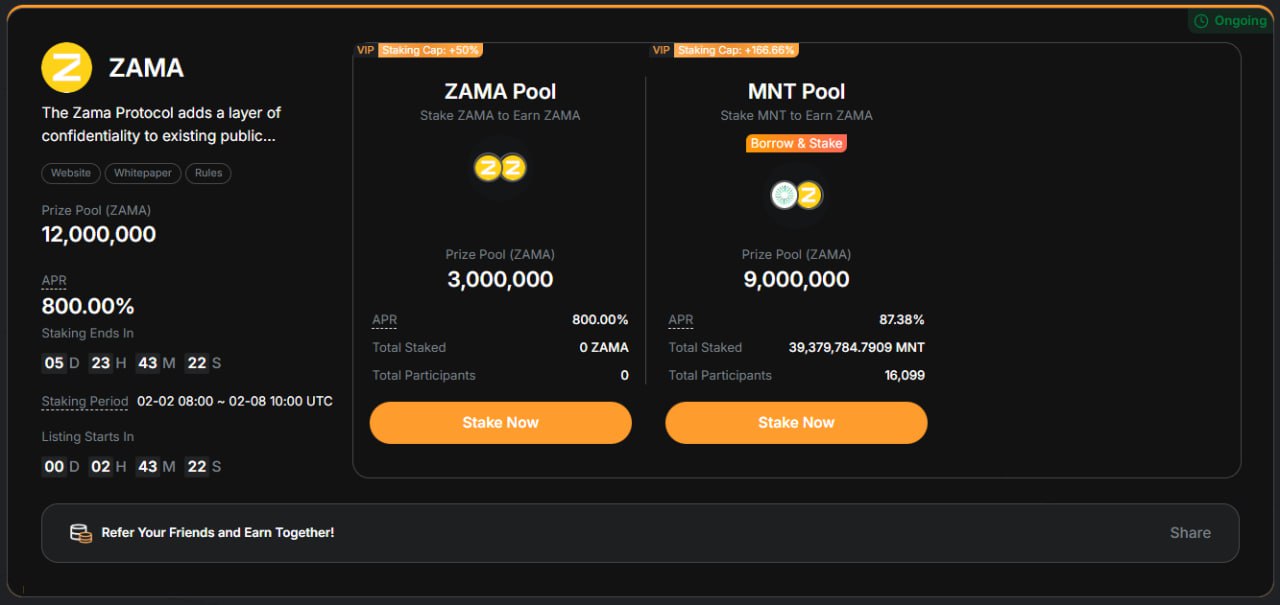1280x605 pixels.
Task: Click the VIP badge on ZAMA Pool
Action: click(x=365, y=50)
